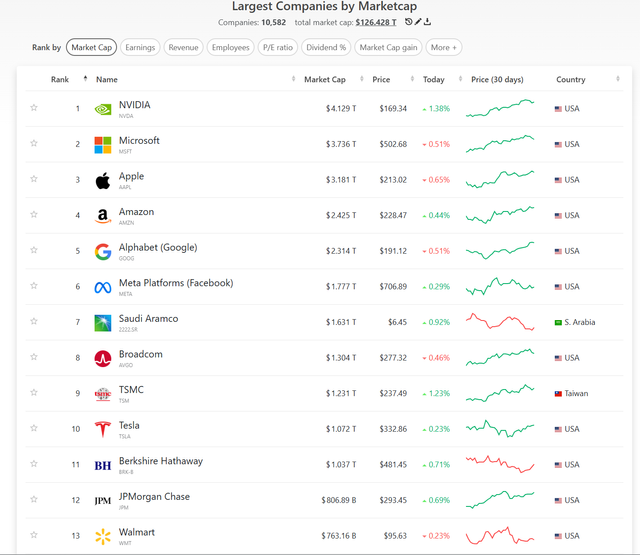View Walmart 30-day price chart
640x555 pixels.
tap(500, 535)
